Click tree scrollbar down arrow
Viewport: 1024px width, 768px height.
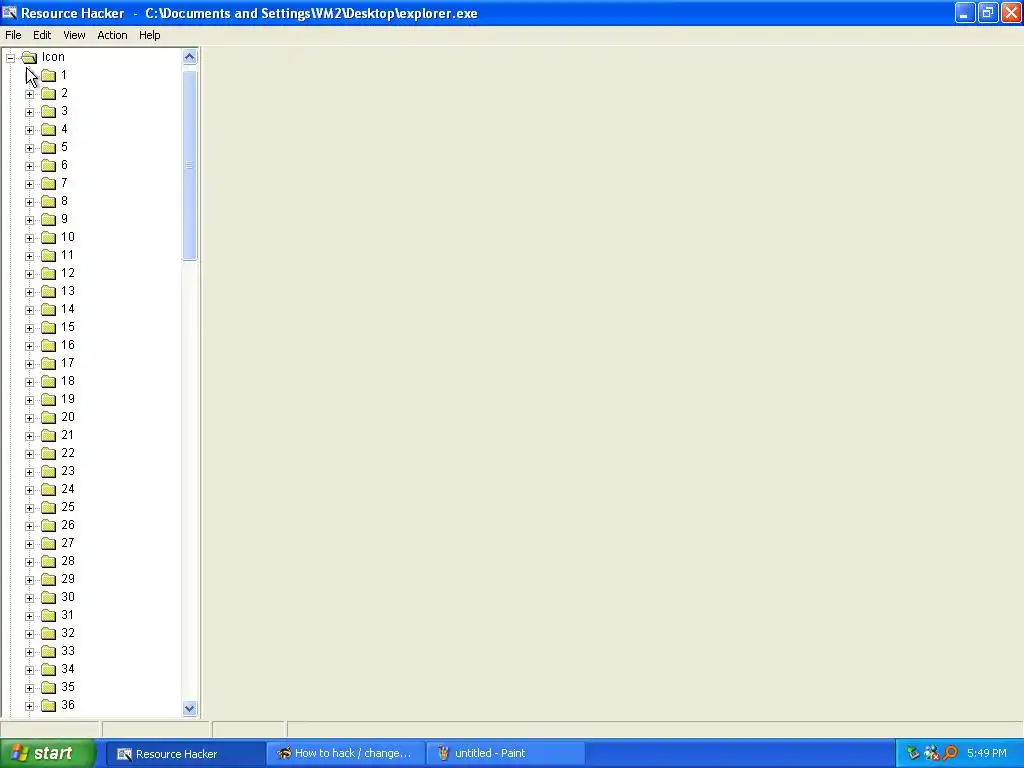(x=189, y=709)
